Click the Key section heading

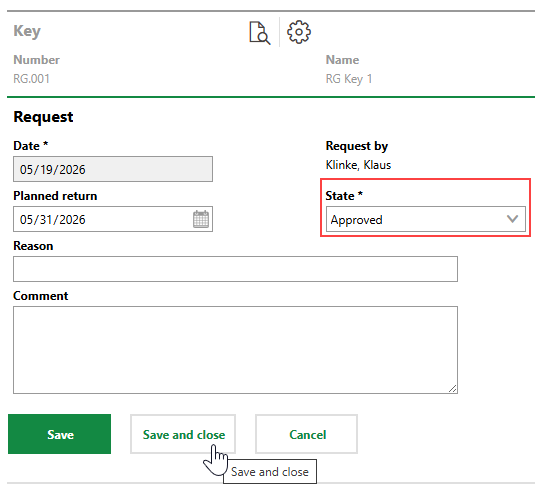(x=27, y=32)
